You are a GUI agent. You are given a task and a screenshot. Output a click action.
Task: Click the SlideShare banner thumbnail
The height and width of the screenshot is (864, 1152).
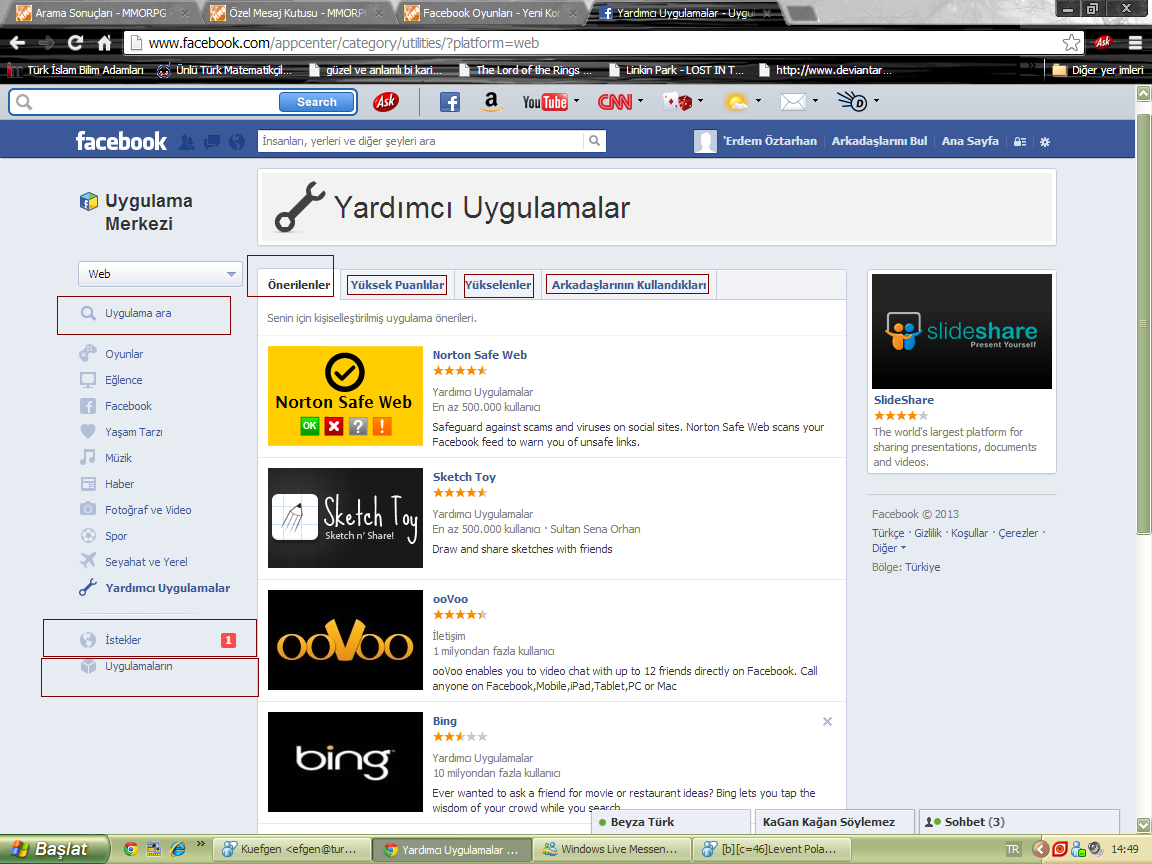pos(962,331)
